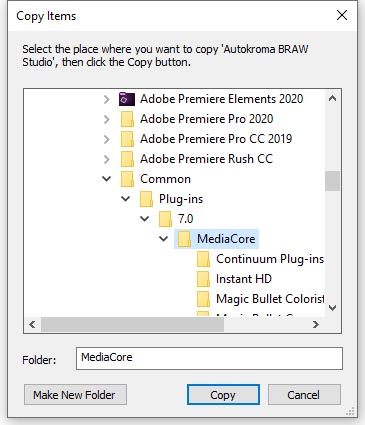
Task: Click the Continuum Plug-ins folder icon
Action: [x=203, y=259]
